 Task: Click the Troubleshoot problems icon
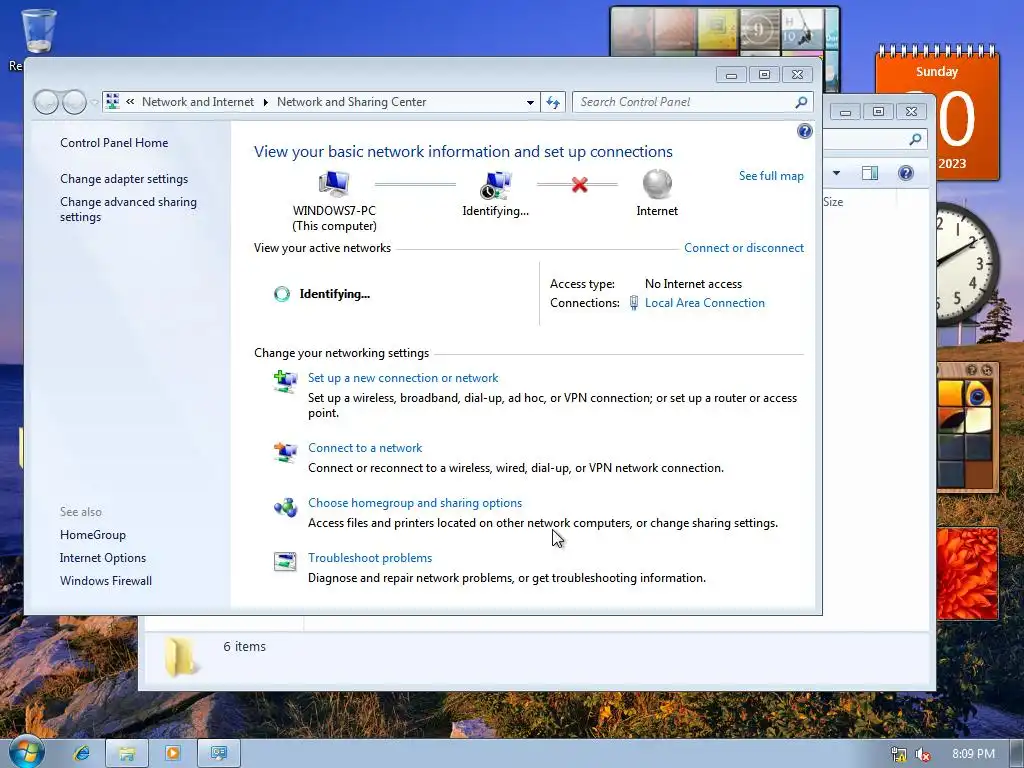point(285,562)
